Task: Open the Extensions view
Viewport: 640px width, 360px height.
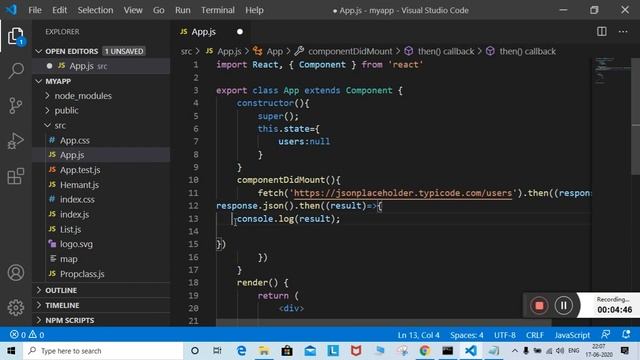Action: click(16, 176)
